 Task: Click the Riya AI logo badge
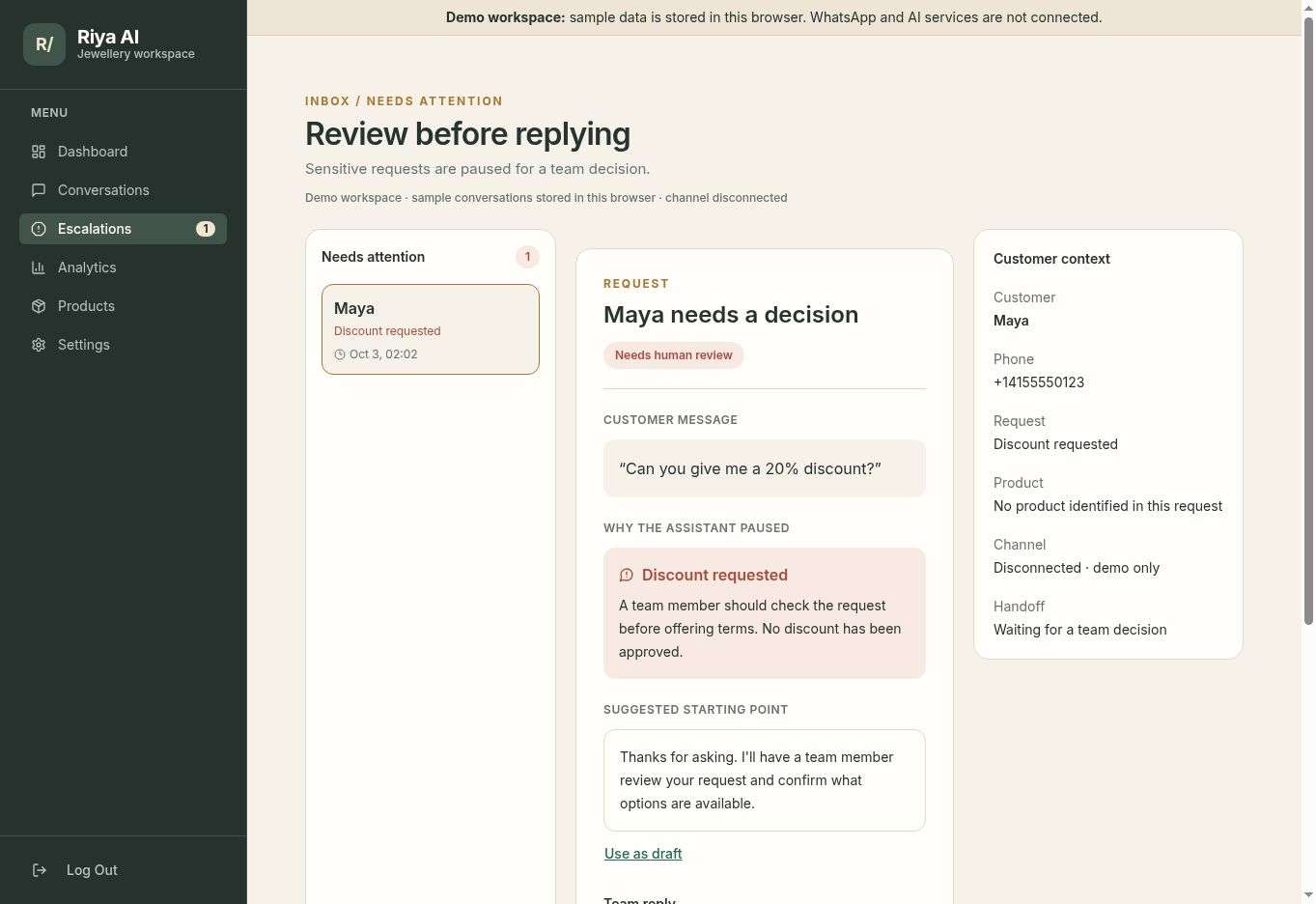(44, 44)
